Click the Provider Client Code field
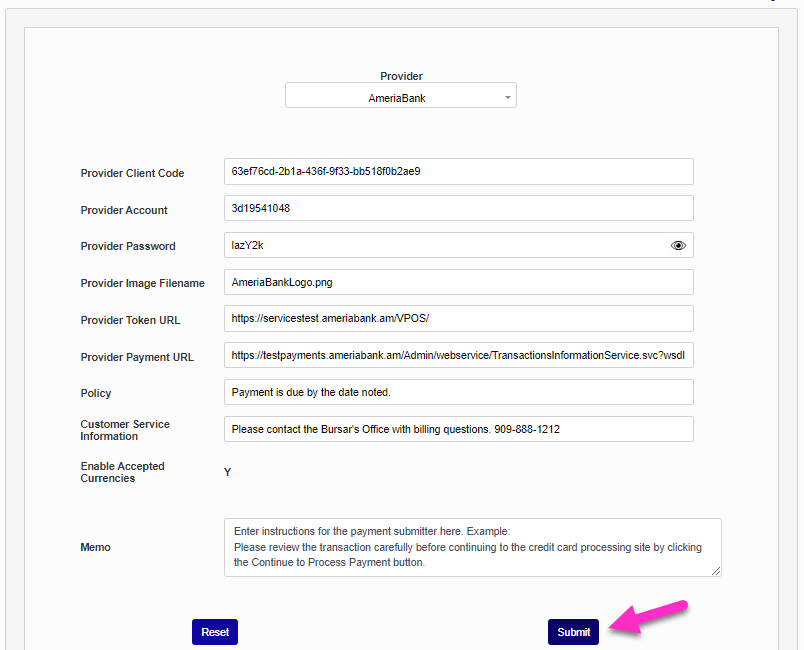This screenshot has width=804, height=650. tap(458, 172)
